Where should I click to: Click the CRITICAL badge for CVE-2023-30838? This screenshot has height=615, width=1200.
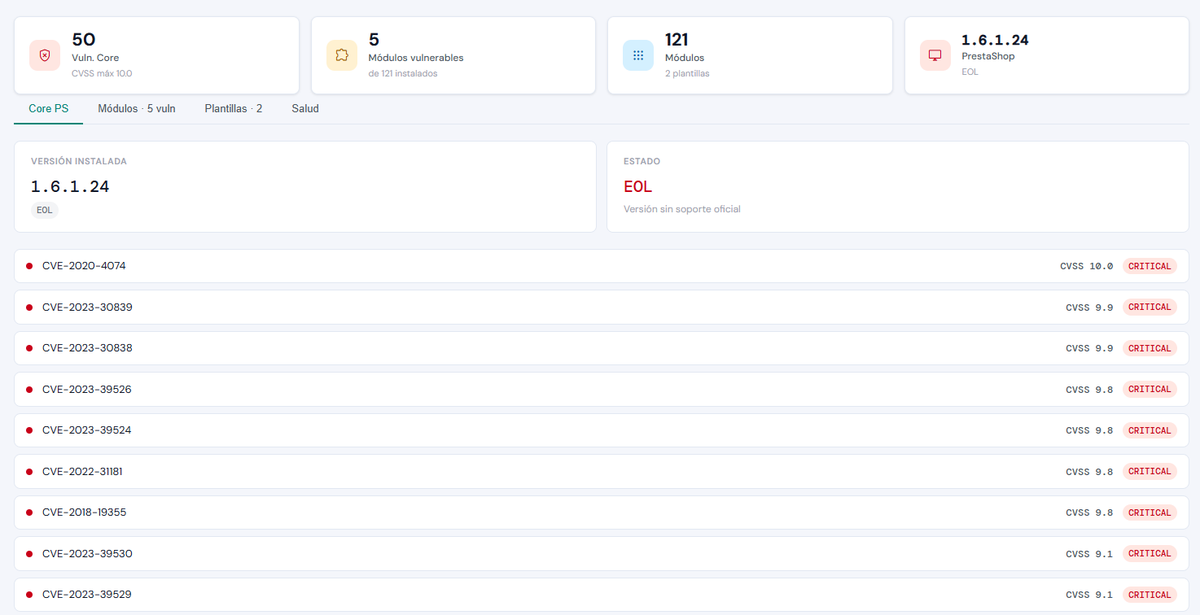1149,348
